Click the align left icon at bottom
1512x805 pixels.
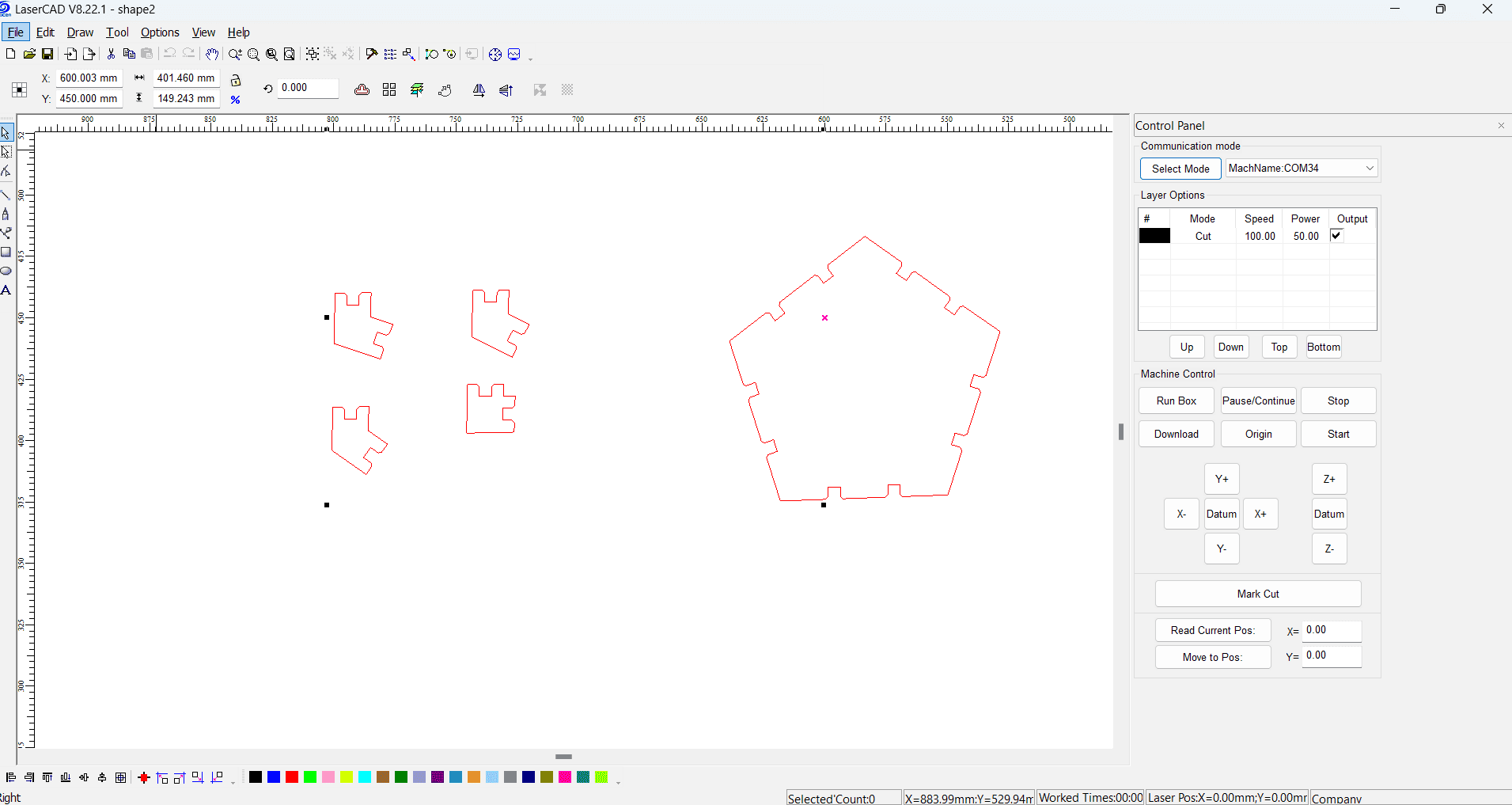coord(11,777)
